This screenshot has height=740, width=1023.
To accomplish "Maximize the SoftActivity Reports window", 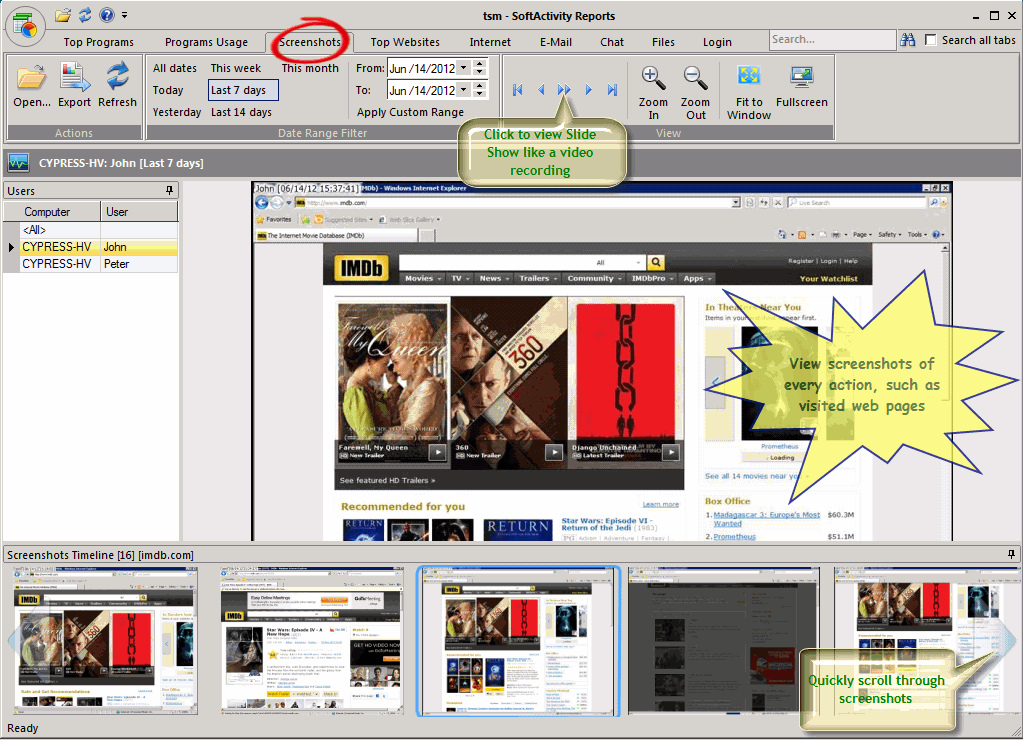I will point(994,16).
